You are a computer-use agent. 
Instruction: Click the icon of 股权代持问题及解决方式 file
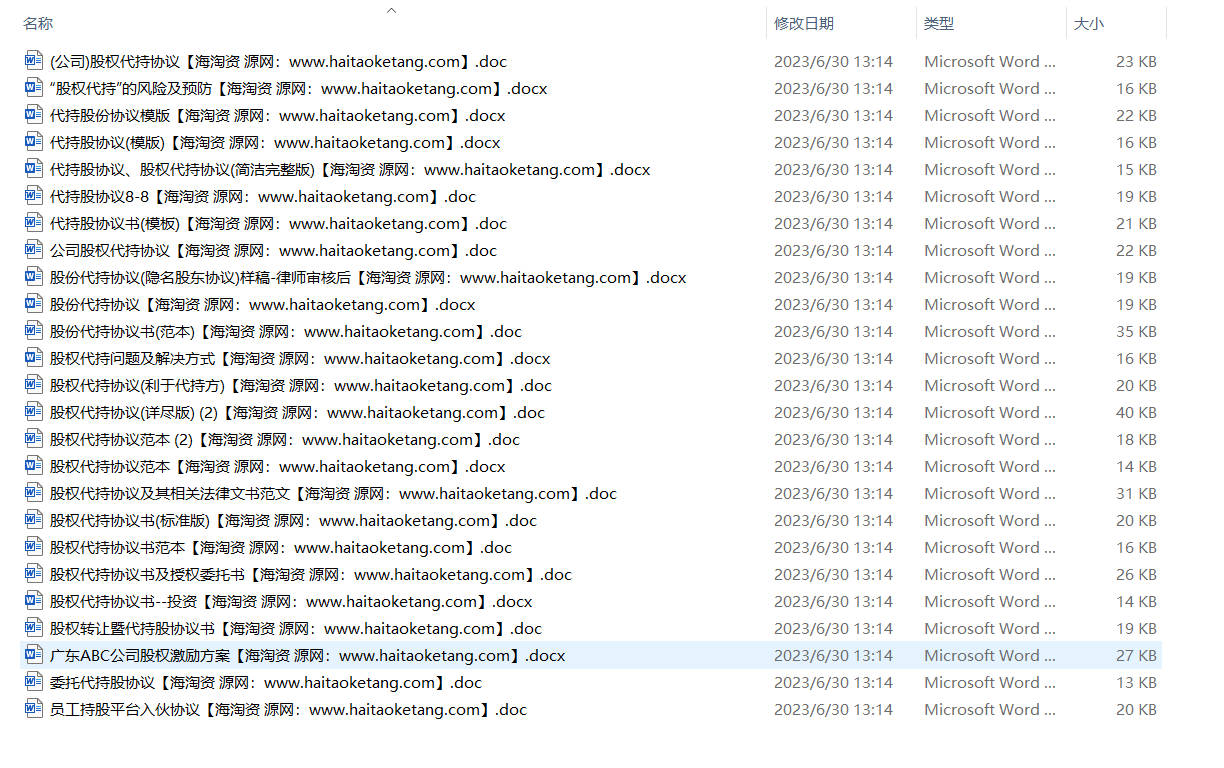pyautogui.click(x=33, y=358)
